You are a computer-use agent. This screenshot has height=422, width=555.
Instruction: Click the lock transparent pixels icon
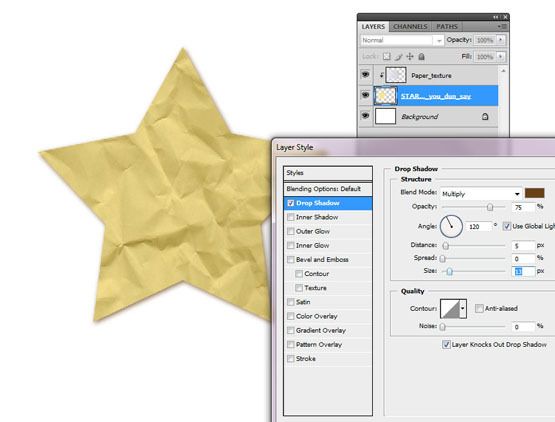[x=387, y=57]
